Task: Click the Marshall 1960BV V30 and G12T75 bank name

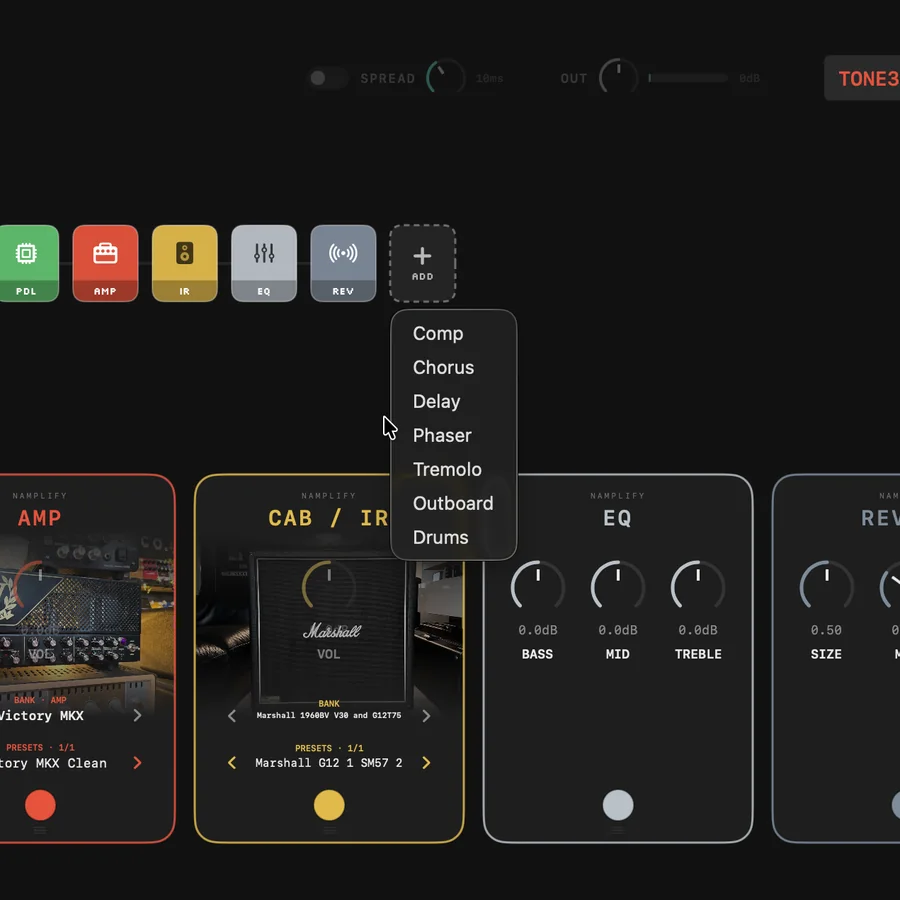Action: point(329,716)
